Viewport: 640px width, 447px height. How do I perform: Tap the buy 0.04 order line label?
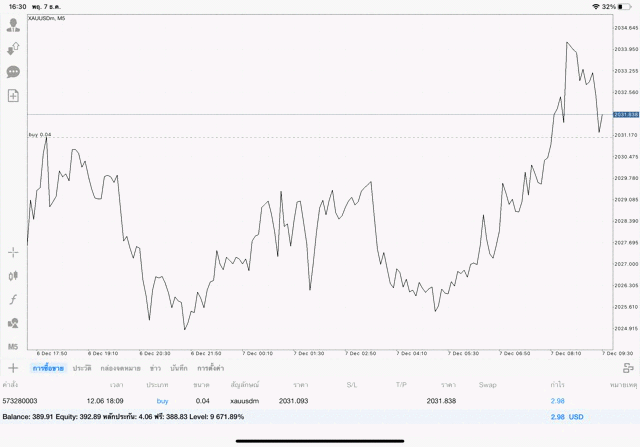[x=40, y=134]
